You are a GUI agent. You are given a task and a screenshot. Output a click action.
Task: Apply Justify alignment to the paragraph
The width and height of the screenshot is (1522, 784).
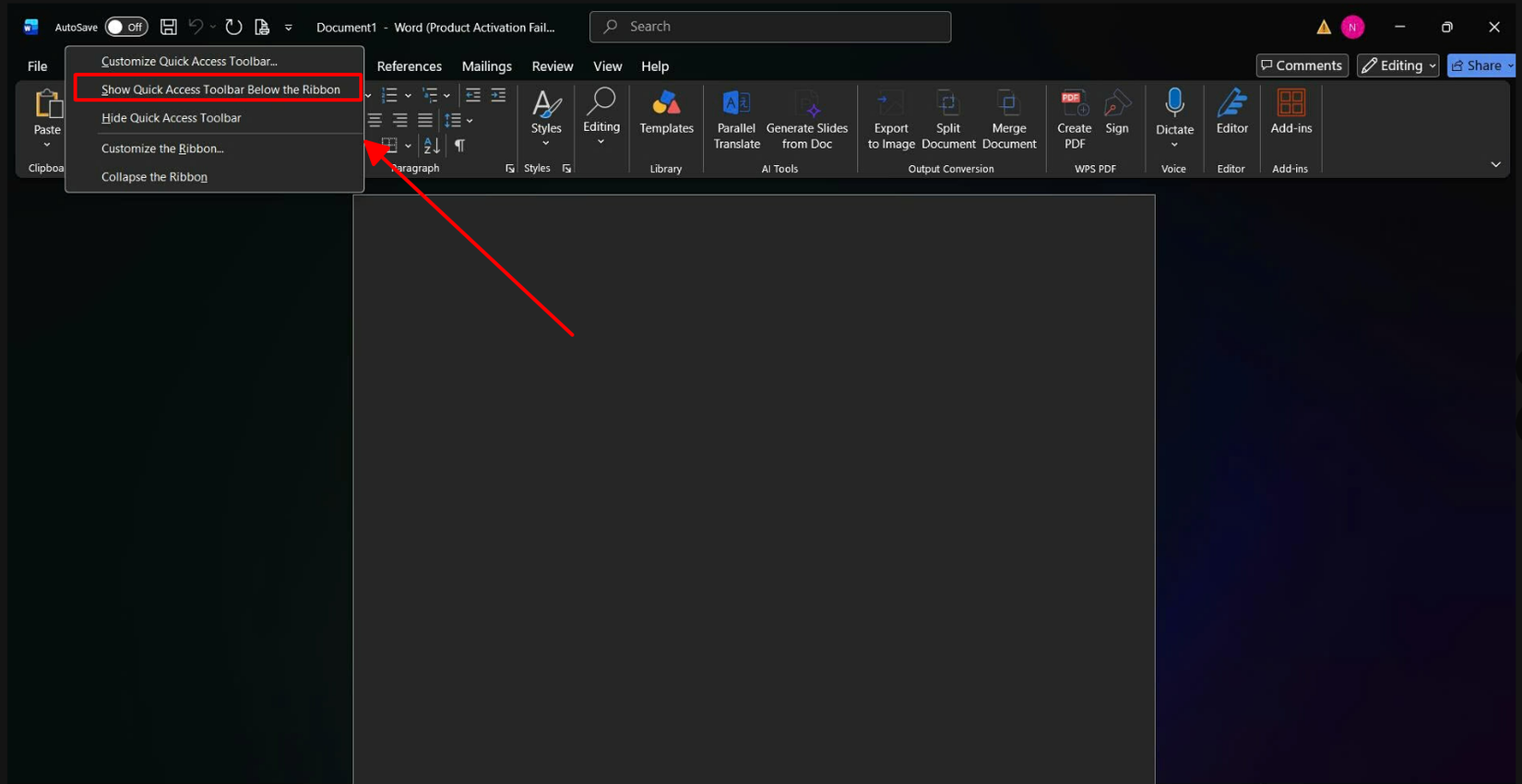(425, 120)
